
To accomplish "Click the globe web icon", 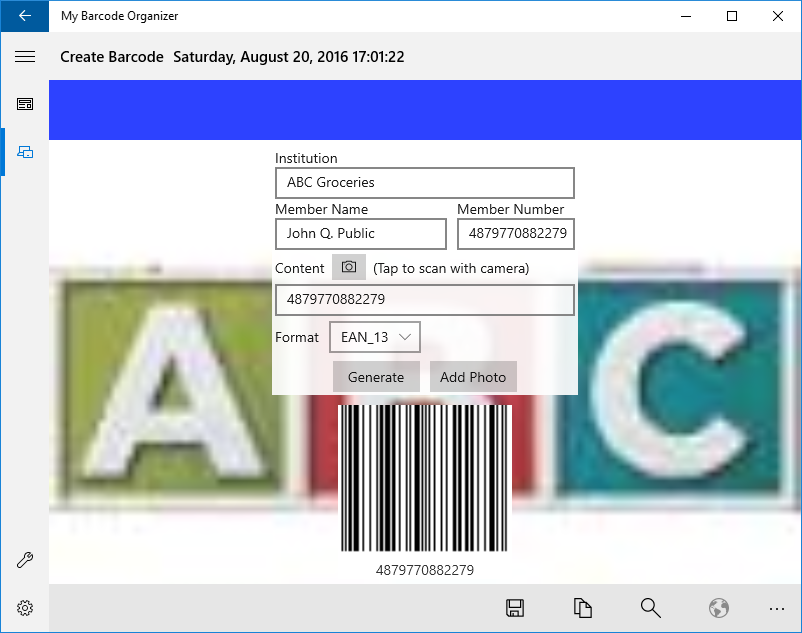I will (x=718, y=608).
